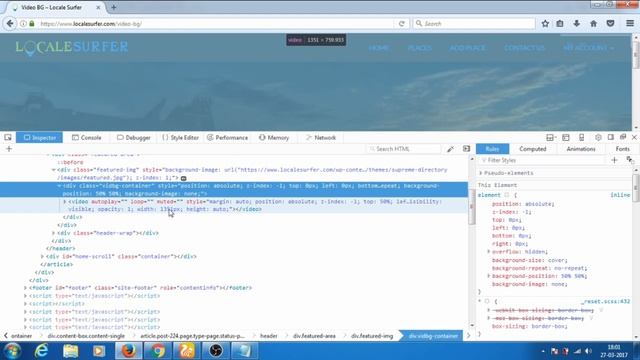Viewport: 640px width, 360px height.
Task: Toggle pseudo-class panel icon
Action: coord(630,160)
